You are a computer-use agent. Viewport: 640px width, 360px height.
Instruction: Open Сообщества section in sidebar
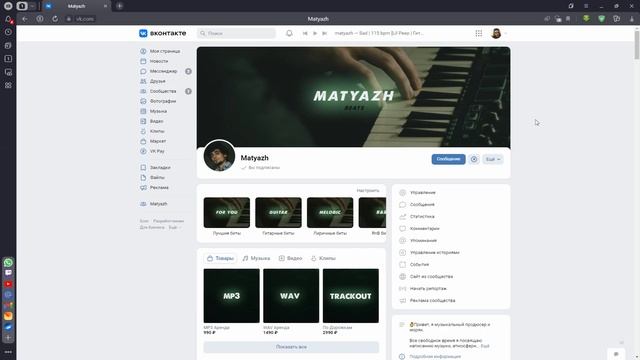[x=159, y=91]
